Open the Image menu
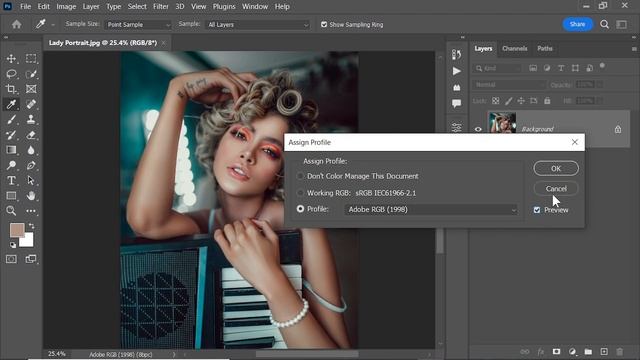The width and height of the screenshot is (640, 360). 66,7
